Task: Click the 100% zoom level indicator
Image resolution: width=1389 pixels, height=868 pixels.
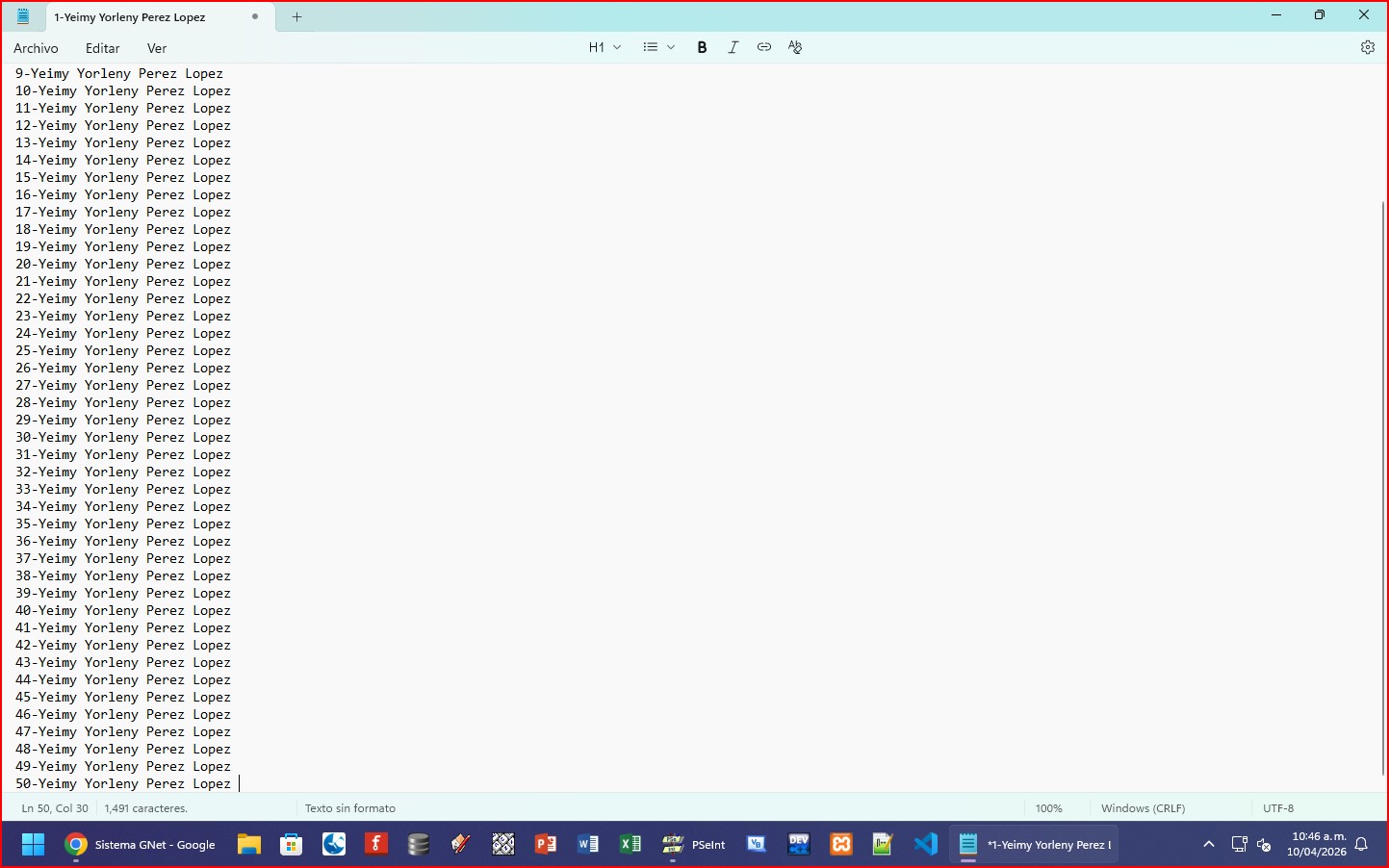Action: coord(1048,808)
